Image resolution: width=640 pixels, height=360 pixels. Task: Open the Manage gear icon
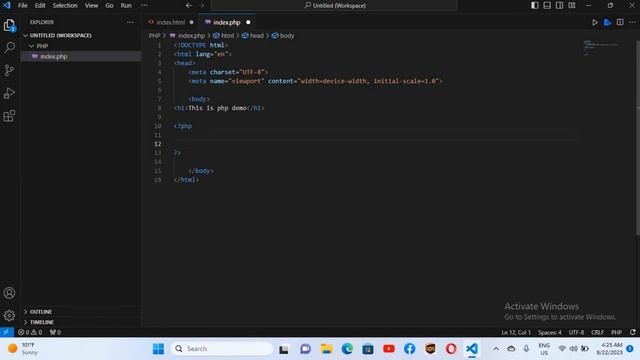point(9,315)
